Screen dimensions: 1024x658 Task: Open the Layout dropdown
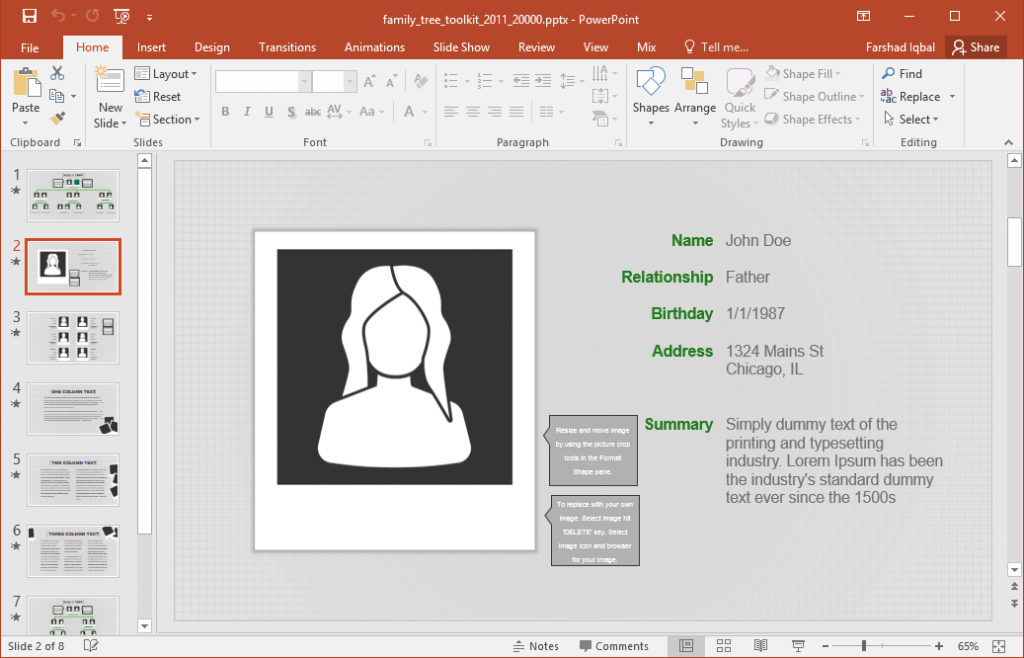[167, 73]
